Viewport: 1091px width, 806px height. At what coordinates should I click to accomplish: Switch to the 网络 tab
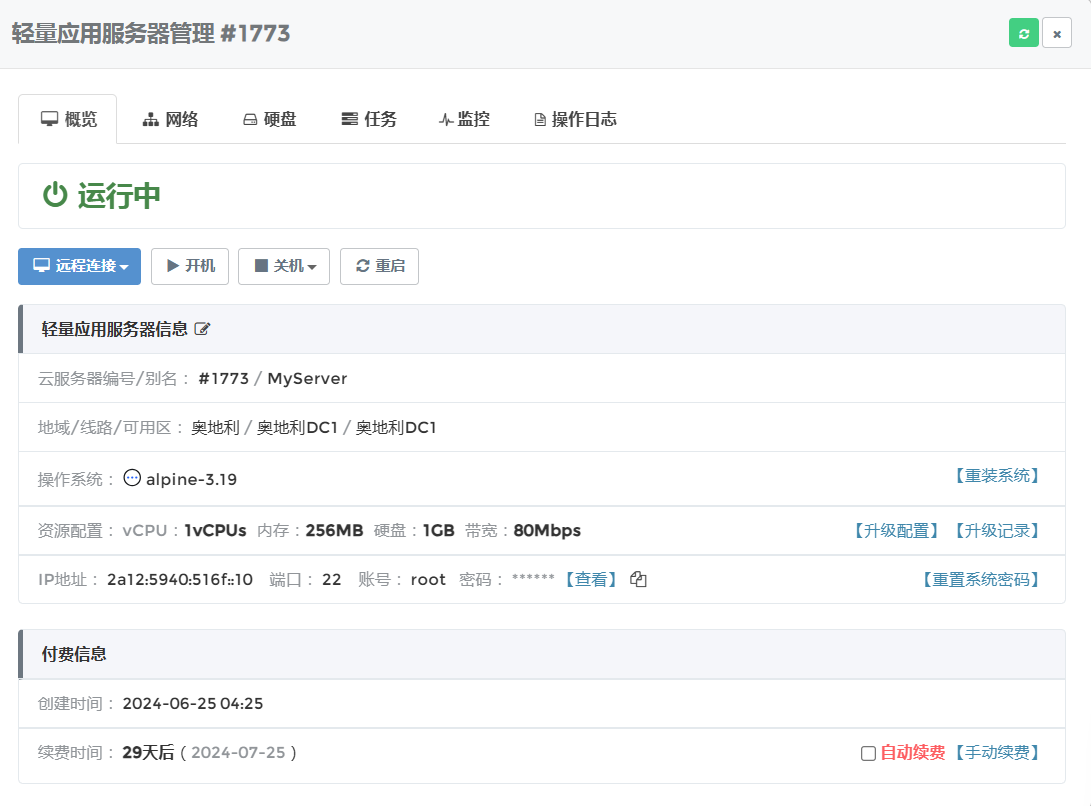point(170,120)
